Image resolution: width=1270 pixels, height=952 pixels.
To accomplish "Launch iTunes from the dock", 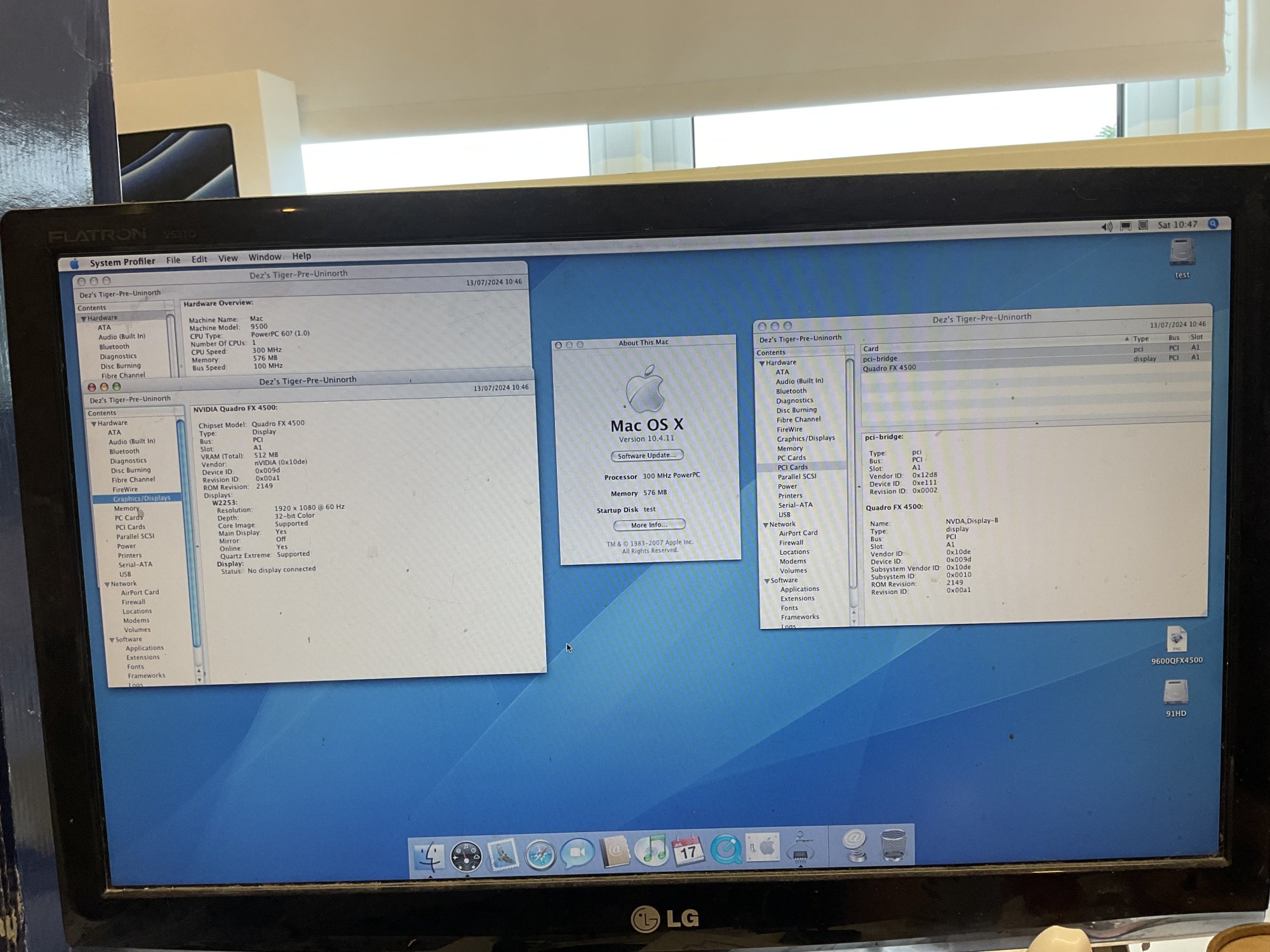I will (x=652, y=850).
